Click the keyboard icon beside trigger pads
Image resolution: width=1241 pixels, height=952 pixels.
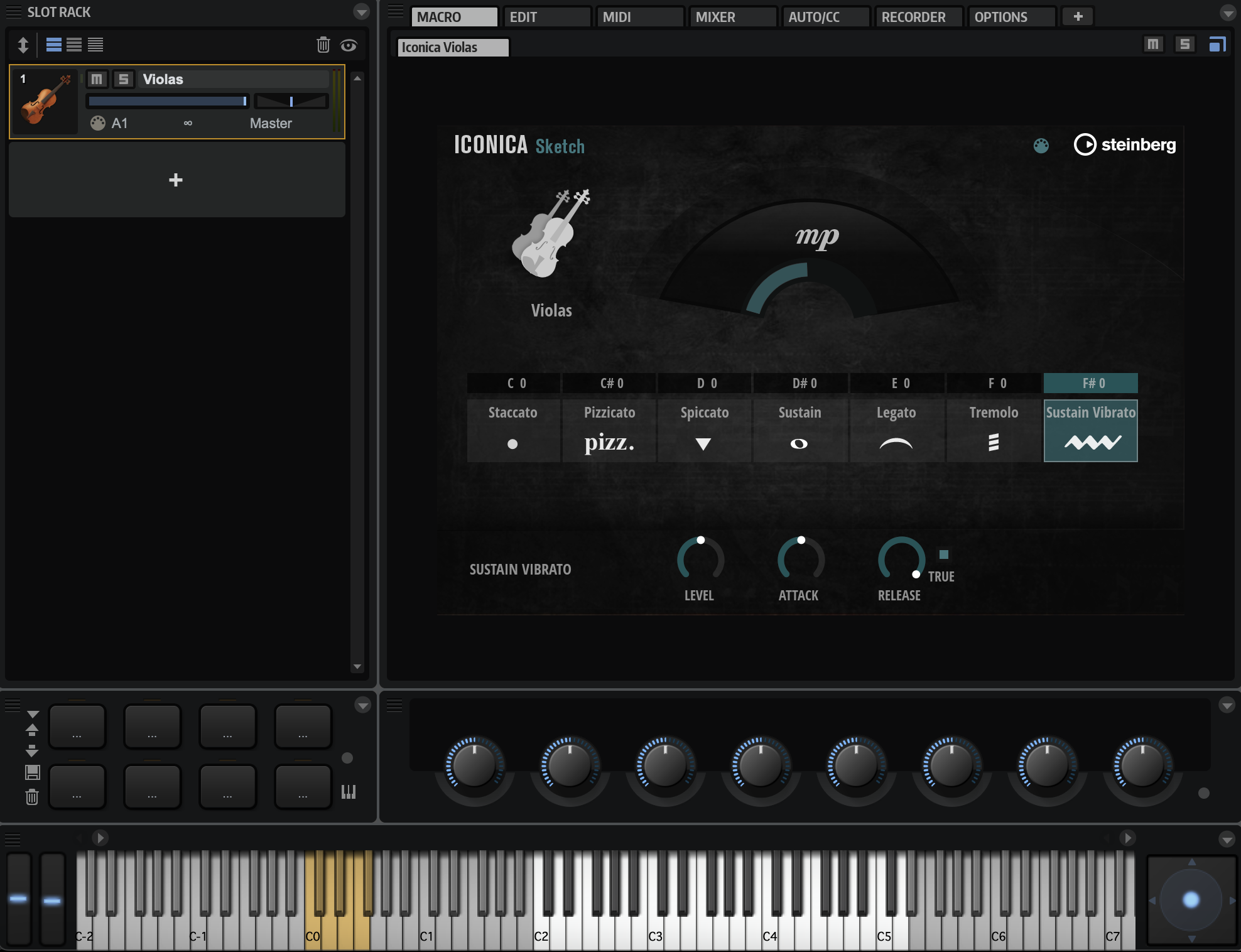[348, 792]
